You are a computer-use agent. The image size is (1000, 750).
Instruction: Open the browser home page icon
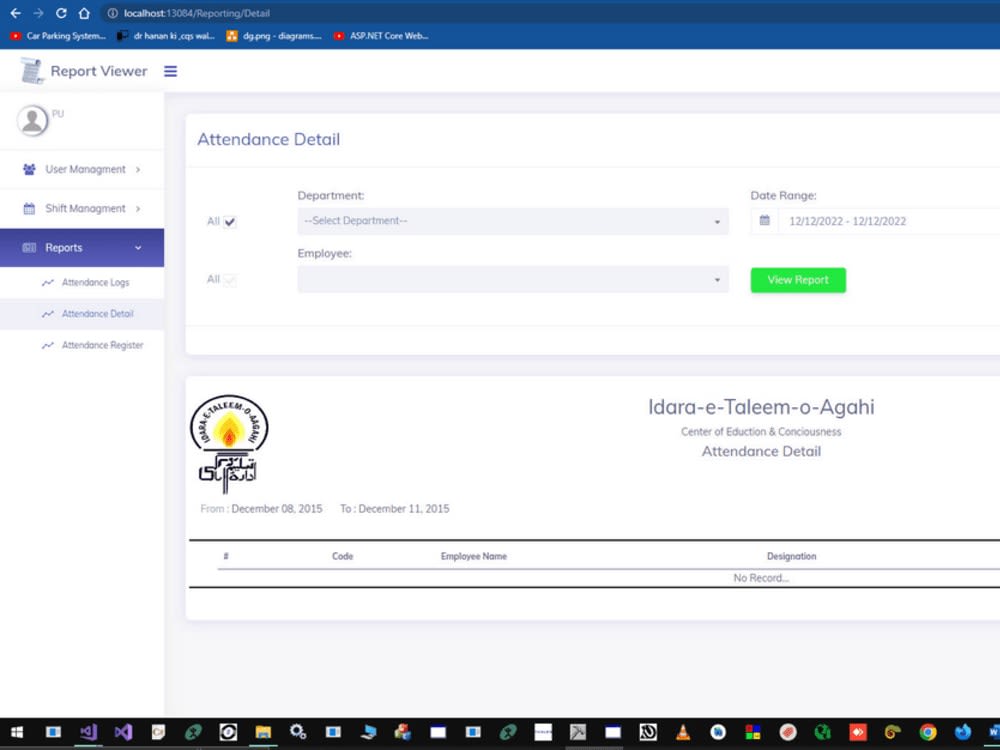pyautogui.click(x=84, y=13)
